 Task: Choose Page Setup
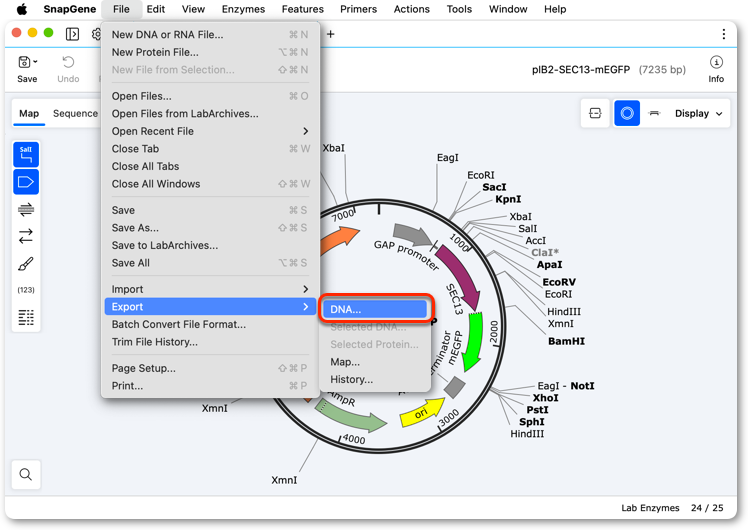click(x=210, y=368)
